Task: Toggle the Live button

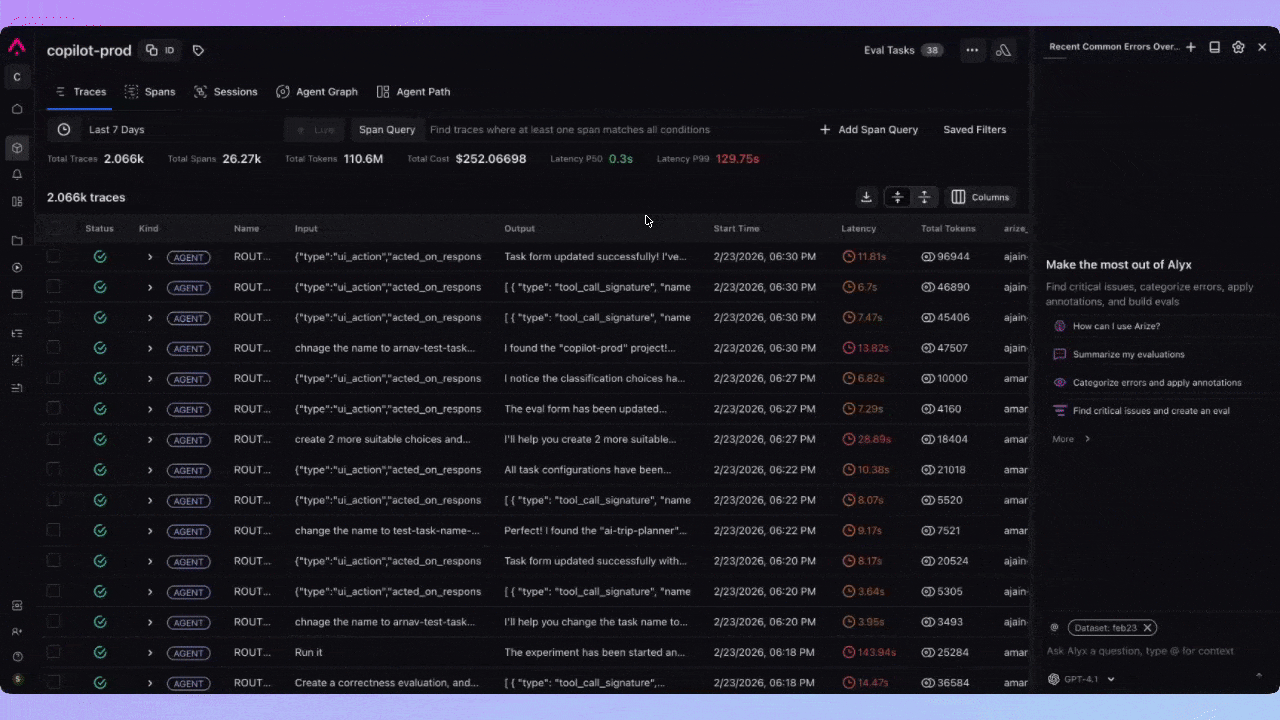Action: click(x=315, y=130)
